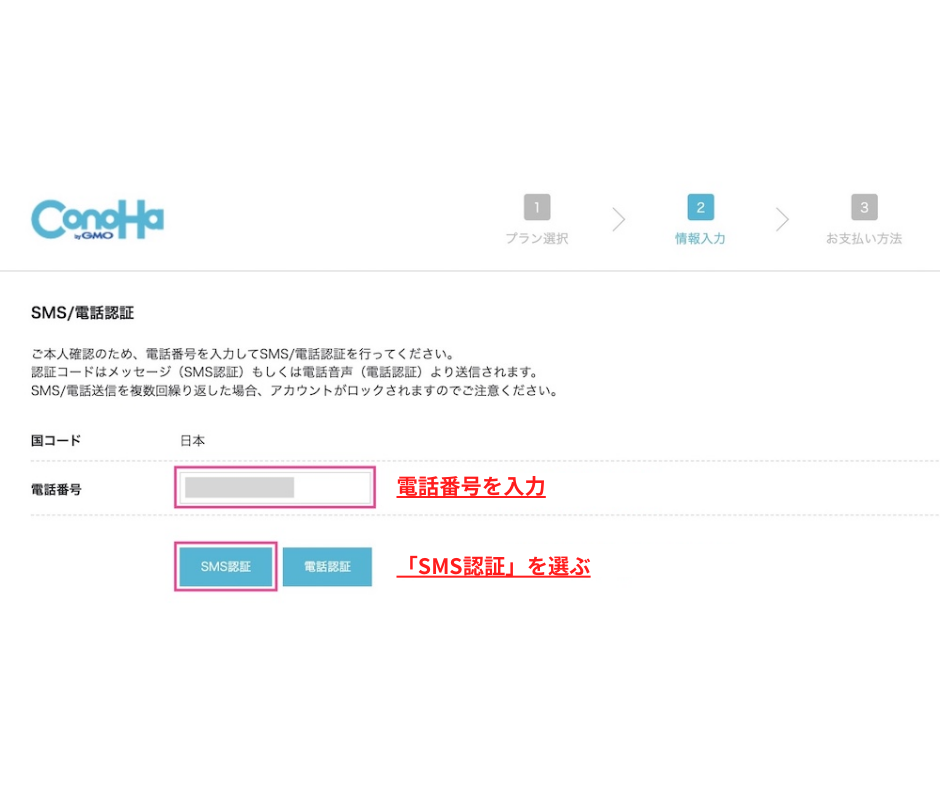Click the 電話番号 label
This screenshot has width=940, height=788.
click(56, 489)
